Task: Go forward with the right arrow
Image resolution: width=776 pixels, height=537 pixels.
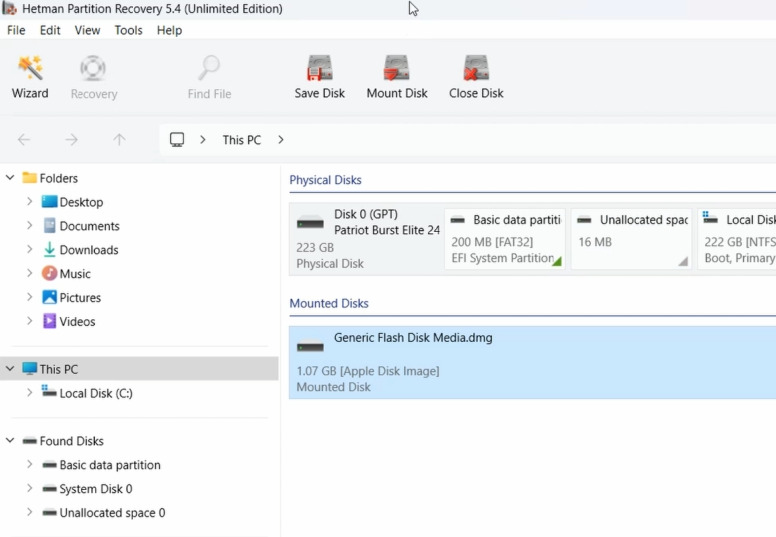Action: tap(72, 140)
